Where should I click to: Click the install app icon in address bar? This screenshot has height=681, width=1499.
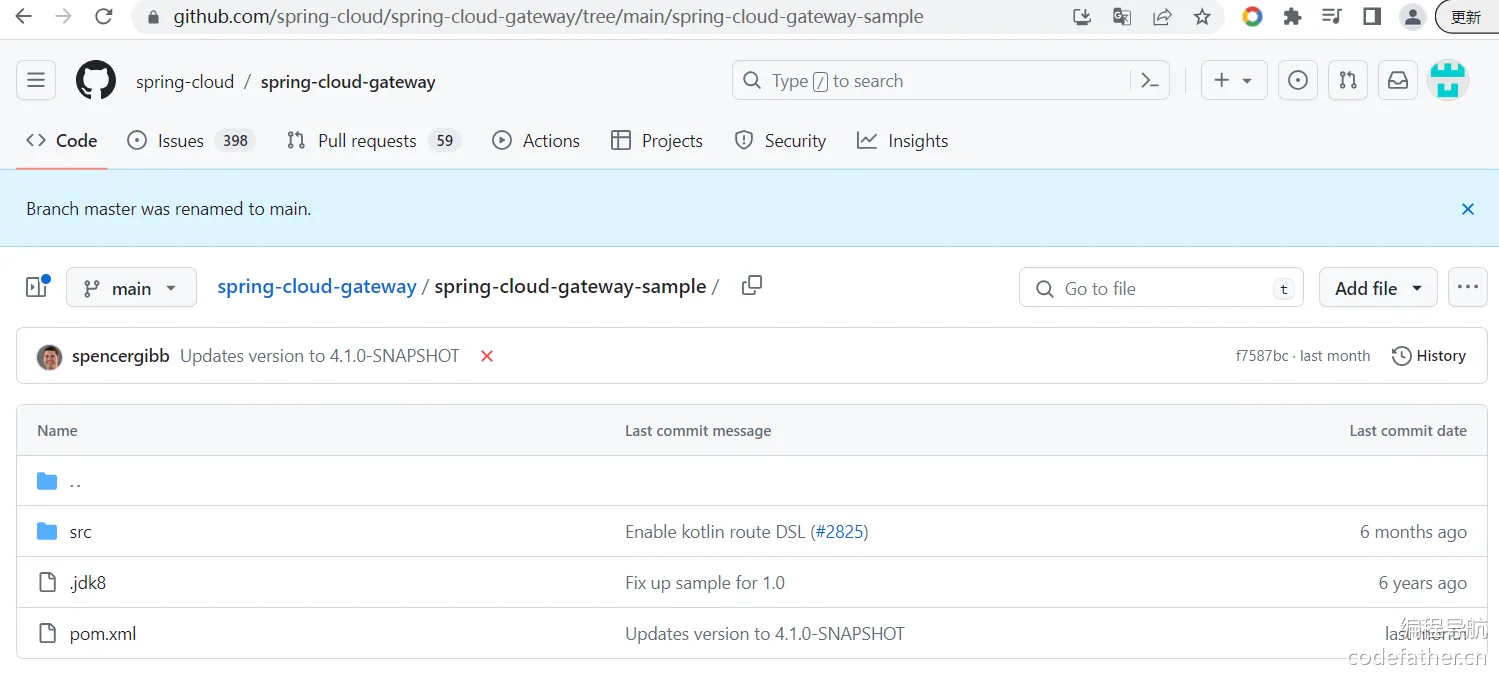1082,17
